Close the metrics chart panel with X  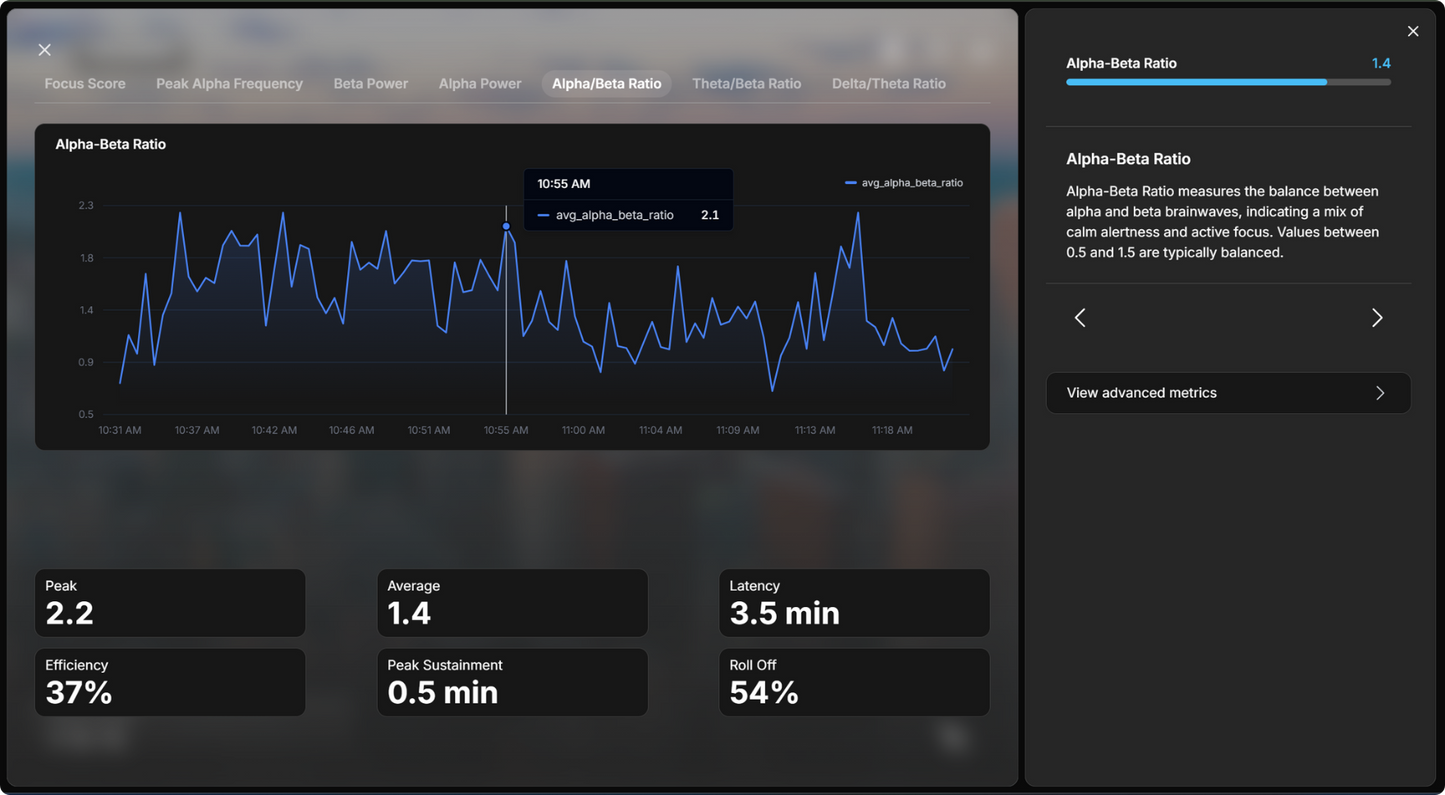(x=44, y=50)
